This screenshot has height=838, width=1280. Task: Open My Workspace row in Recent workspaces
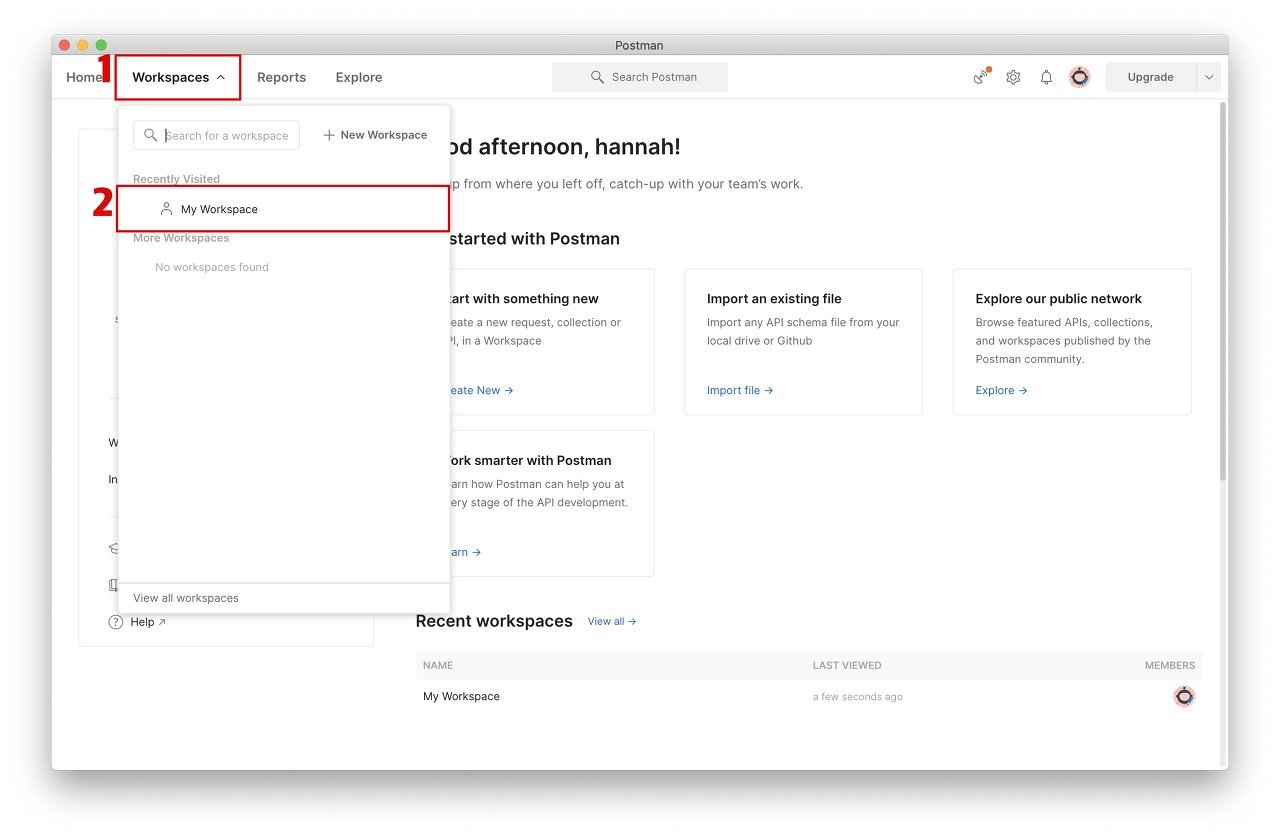tap(809, 696)
